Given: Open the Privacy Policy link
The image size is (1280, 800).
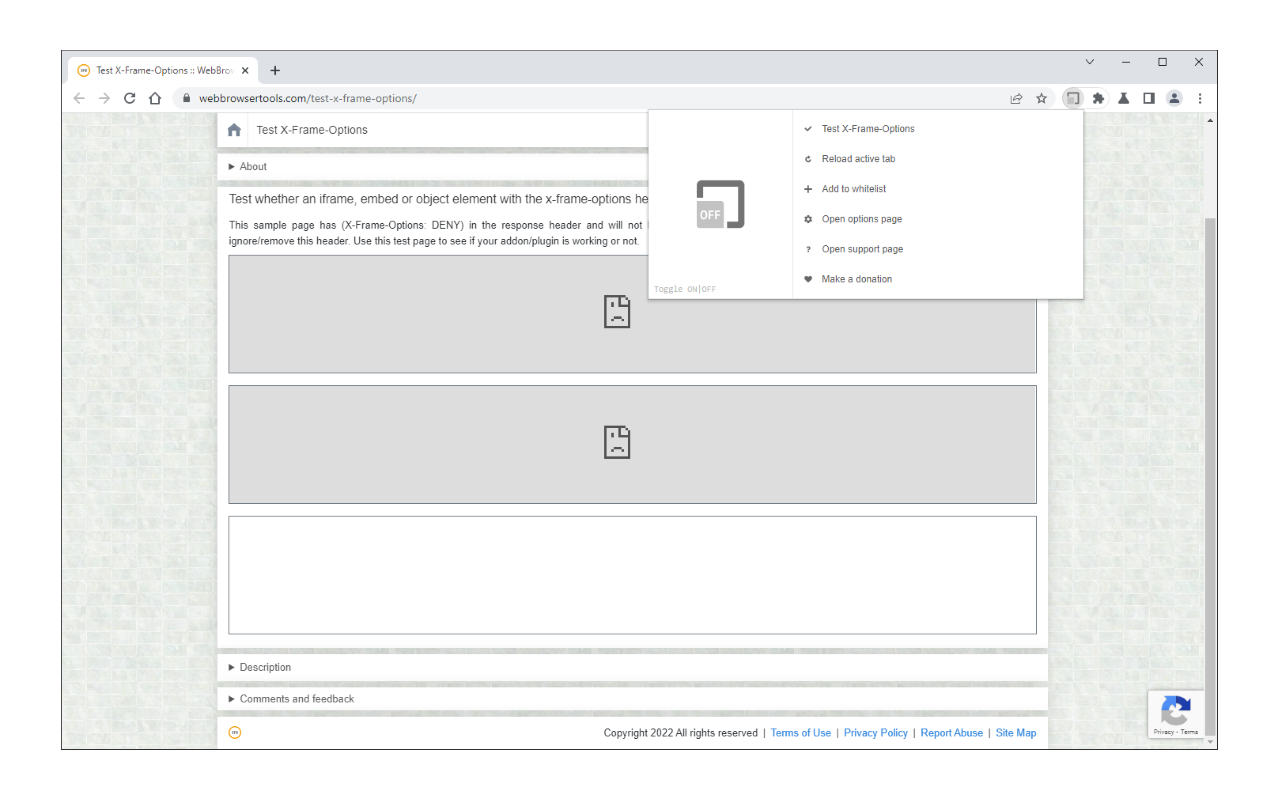Looking at the screenshot, I should [x=875, y=732].
